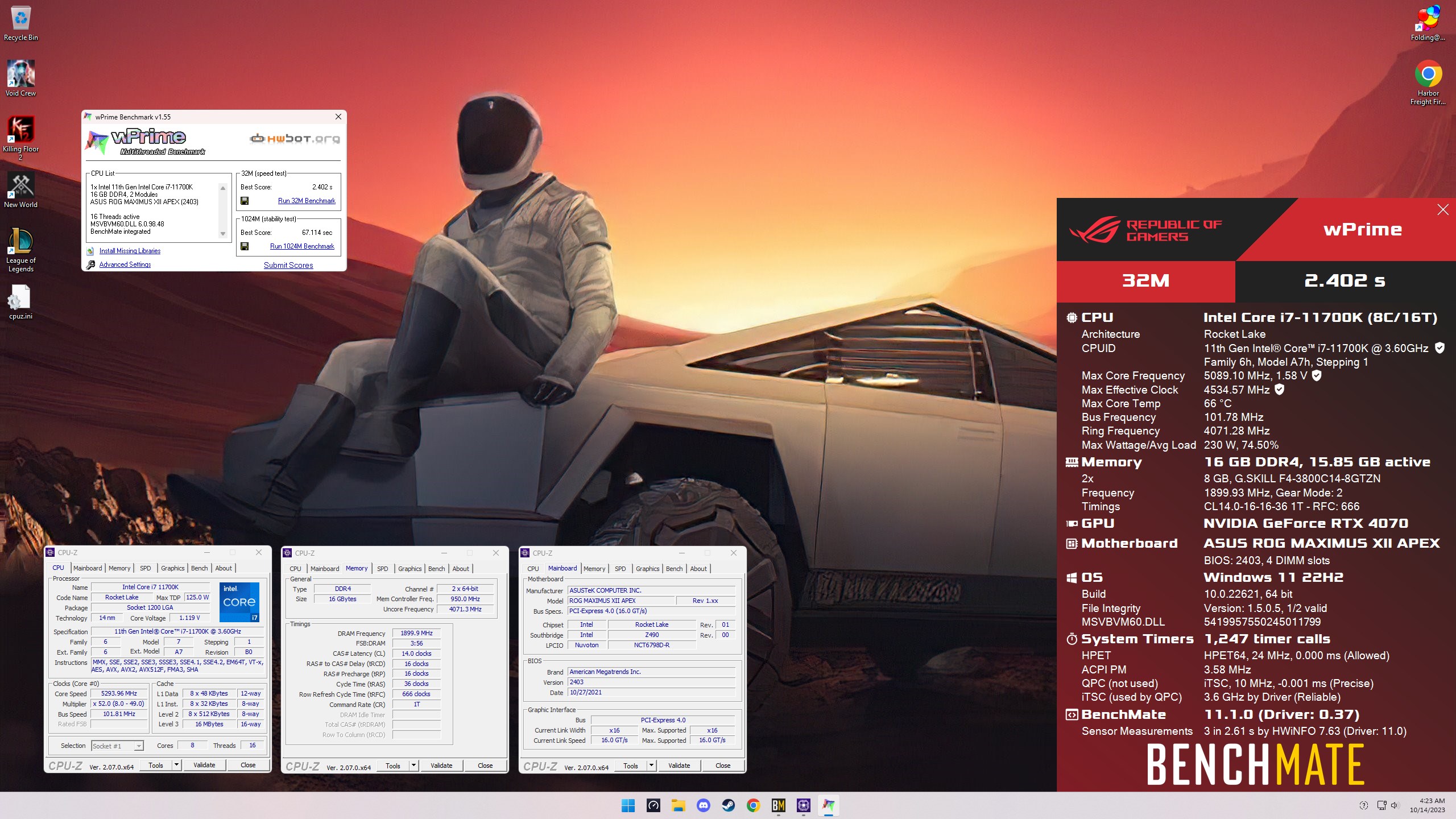
Task: Open the Folding@home desktop shortcut
Action: (x=1428, y=24)
